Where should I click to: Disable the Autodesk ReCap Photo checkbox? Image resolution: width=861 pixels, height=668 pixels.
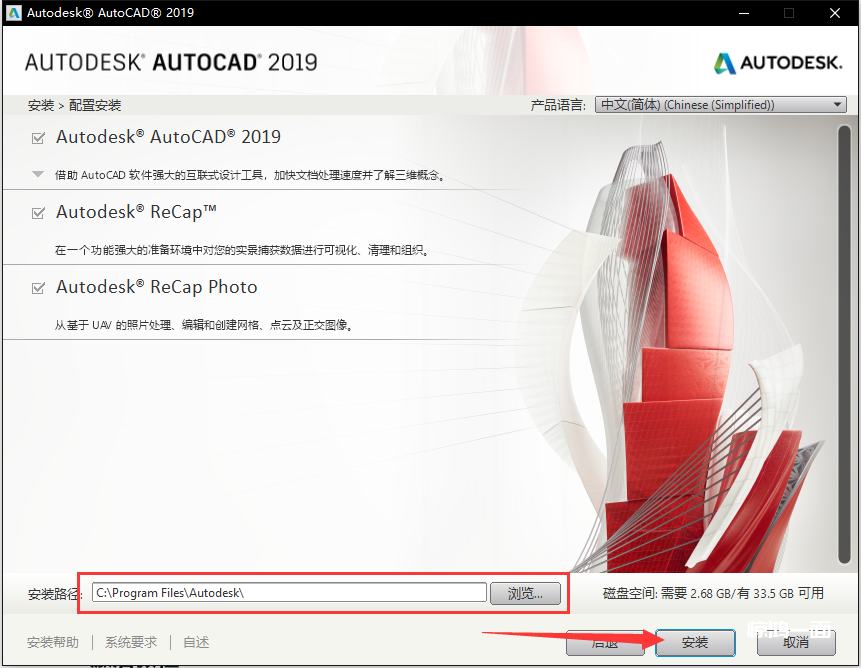click(x=39, y=288)
